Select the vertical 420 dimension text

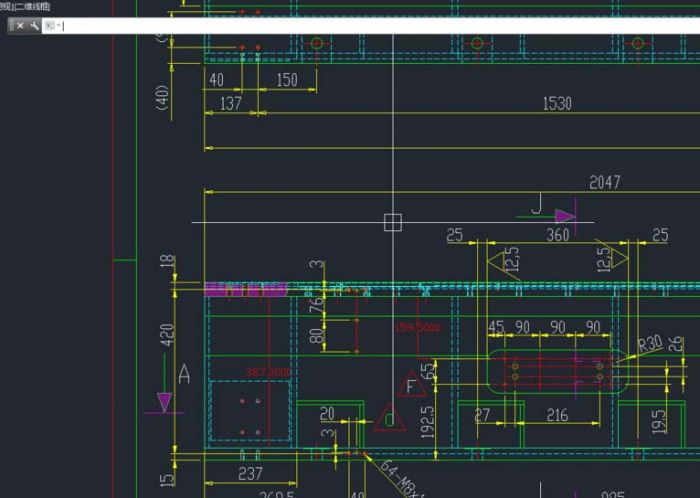click(167, 333)
